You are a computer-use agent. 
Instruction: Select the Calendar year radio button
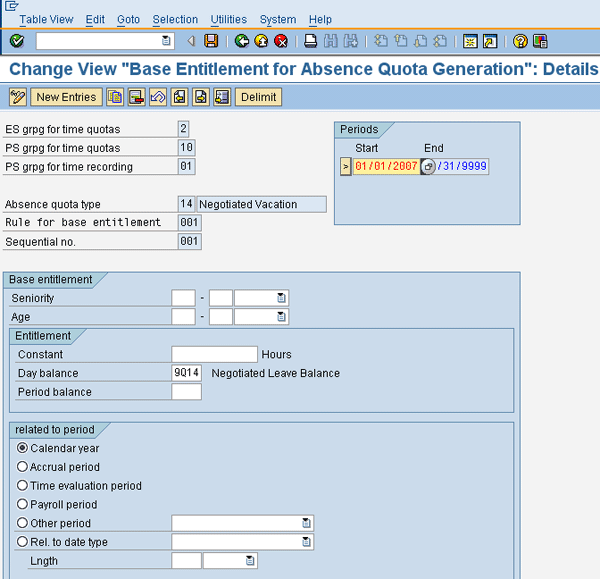coord(22,448)
